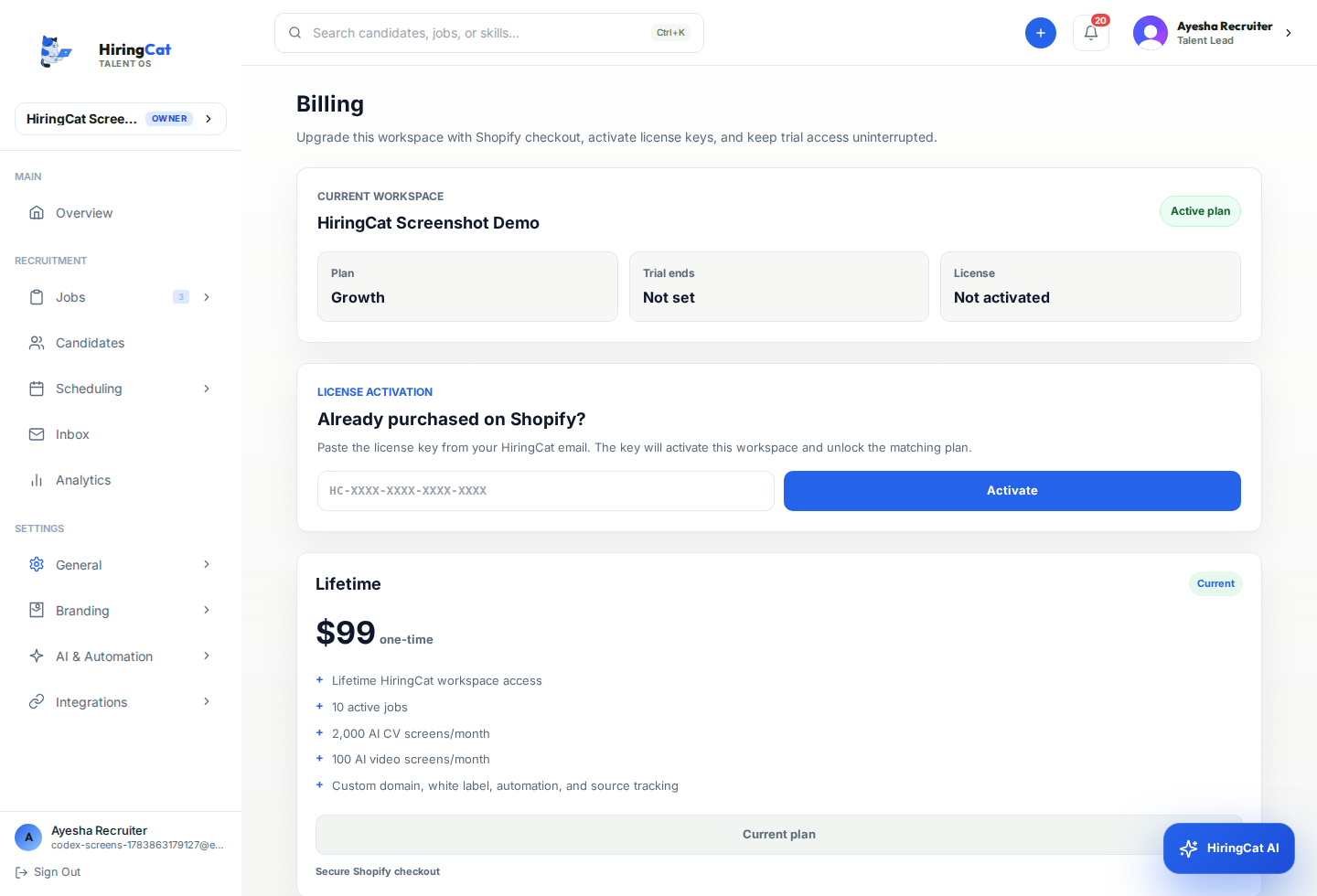Screen dimensions: 1317x896
Task: Click Ayesha Recruiter purple avatar in header
Action: tap(1151, 33)
